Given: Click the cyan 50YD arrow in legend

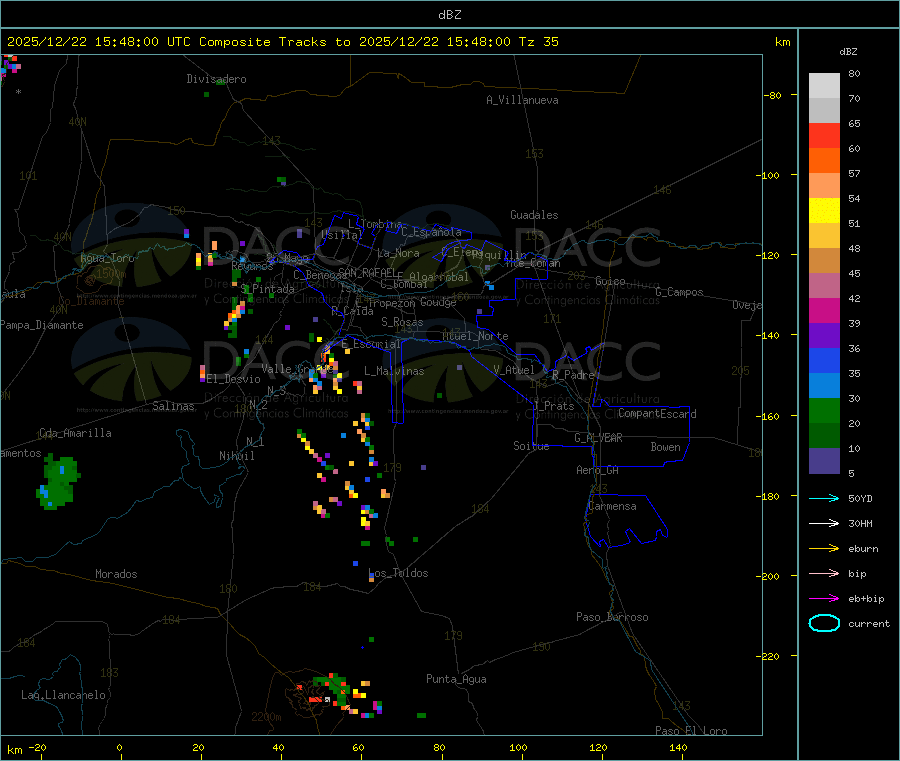Looking at the screenshot, I should (x=824, y=498).
